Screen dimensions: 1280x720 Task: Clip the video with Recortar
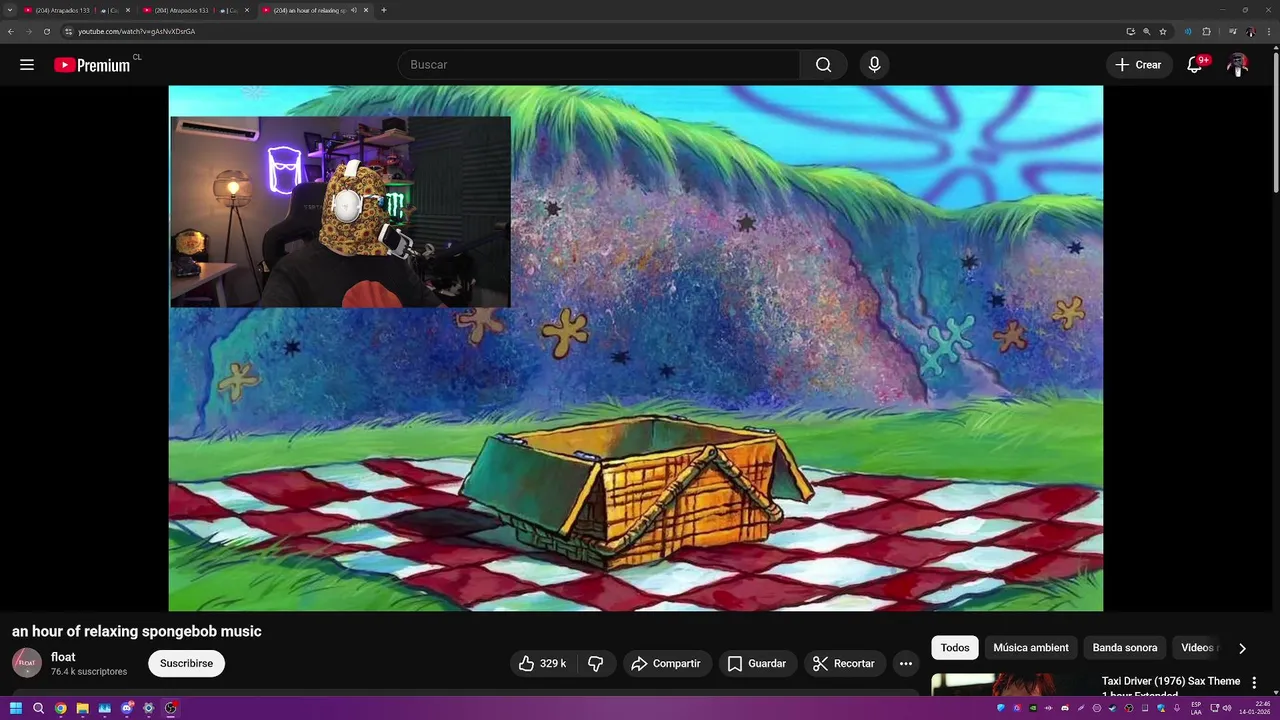845,663
